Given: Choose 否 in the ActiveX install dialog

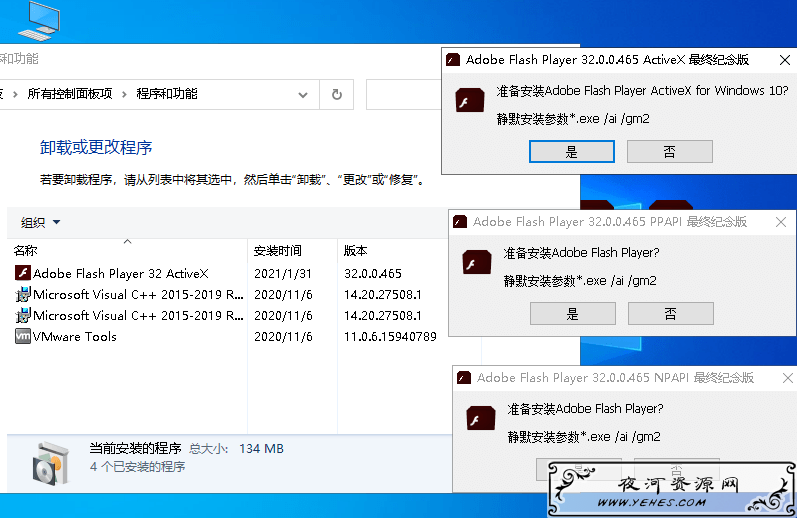Looking at the screenshot, I should coord(669,151).
